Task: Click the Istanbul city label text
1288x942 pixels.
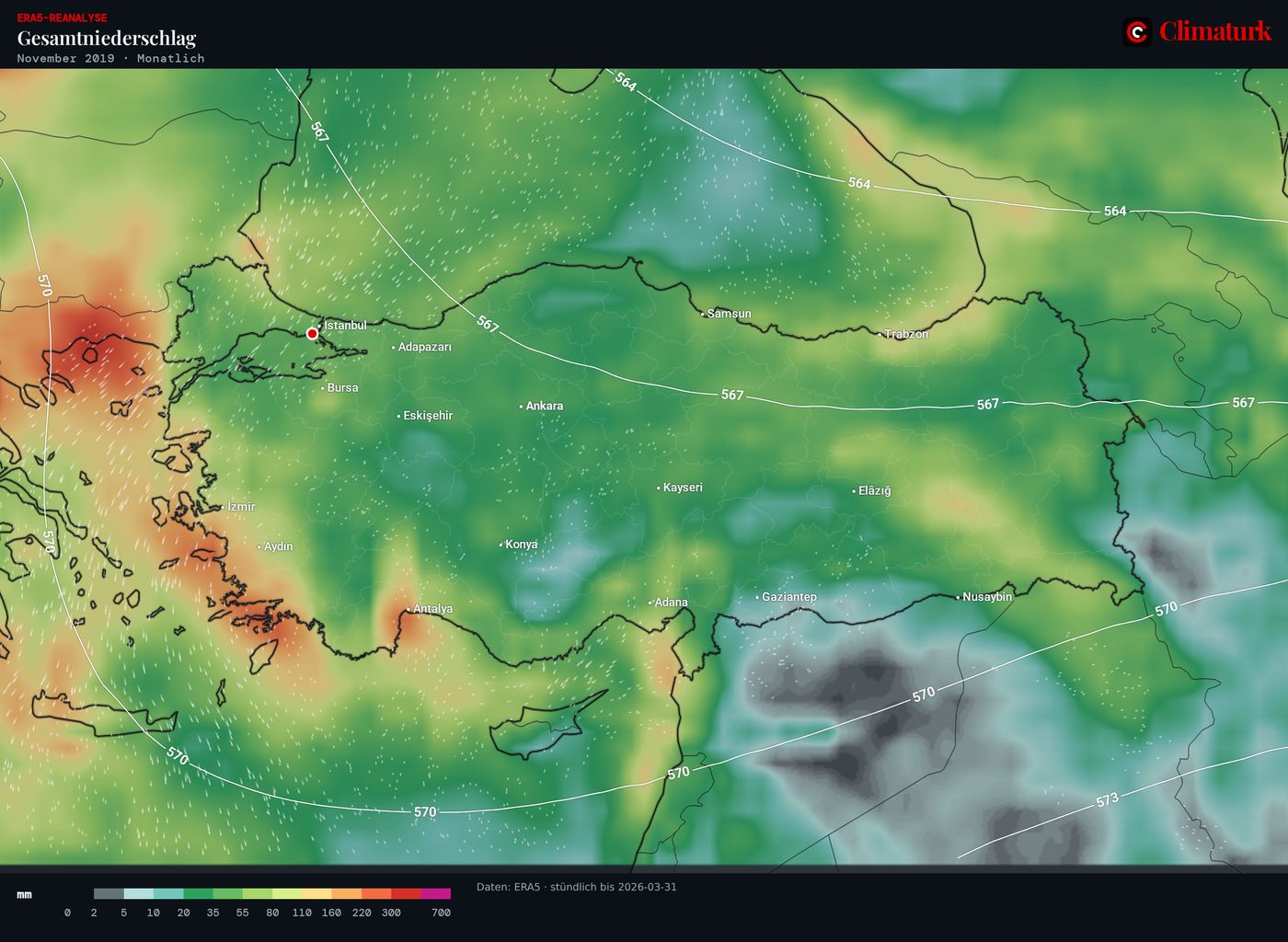Action: pyautogui.click(x=345, y=325)
